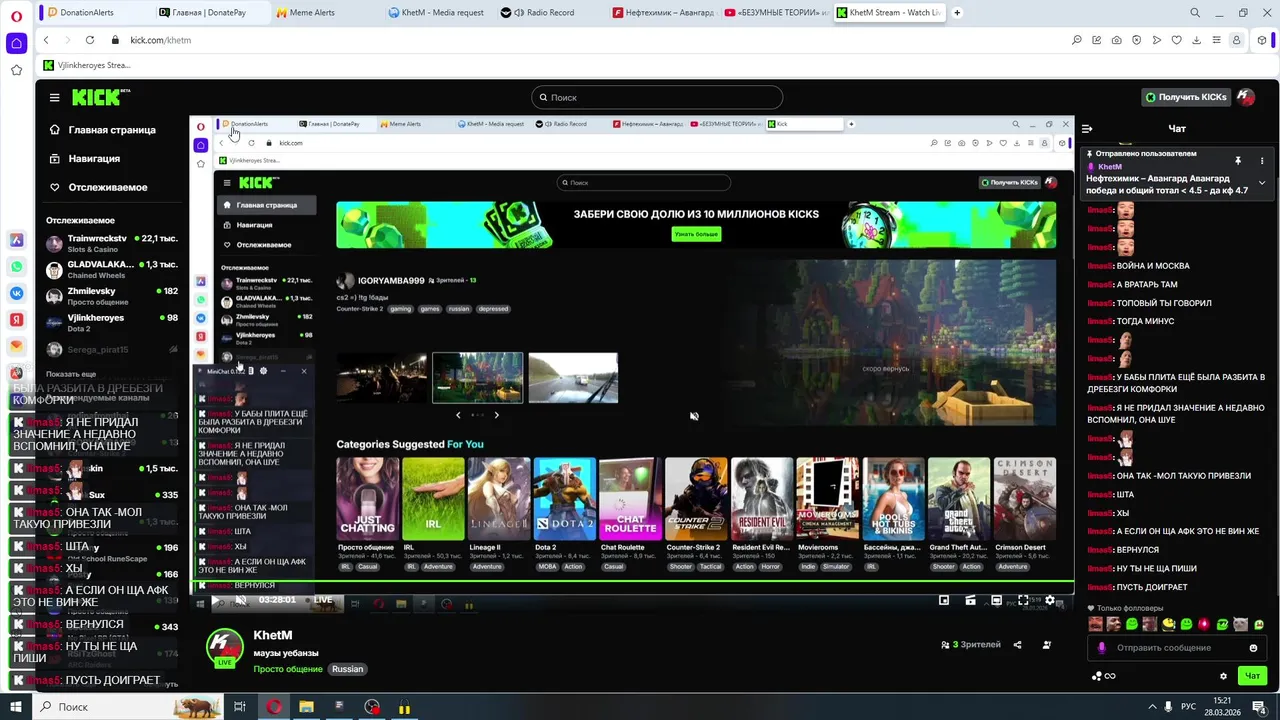Expand the pinned bet message
The height and width of the screenshot is (720, 1280).
1262,183
